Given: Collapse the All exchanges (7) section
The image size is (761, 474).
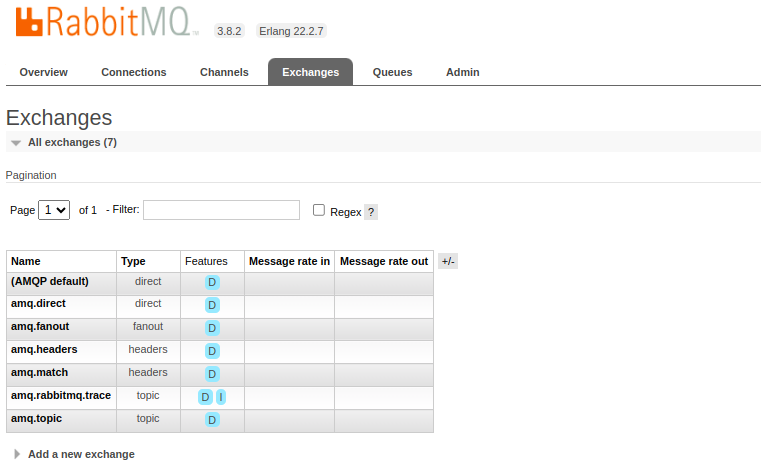Looking at the screenshot, I should tap(72, 142).
